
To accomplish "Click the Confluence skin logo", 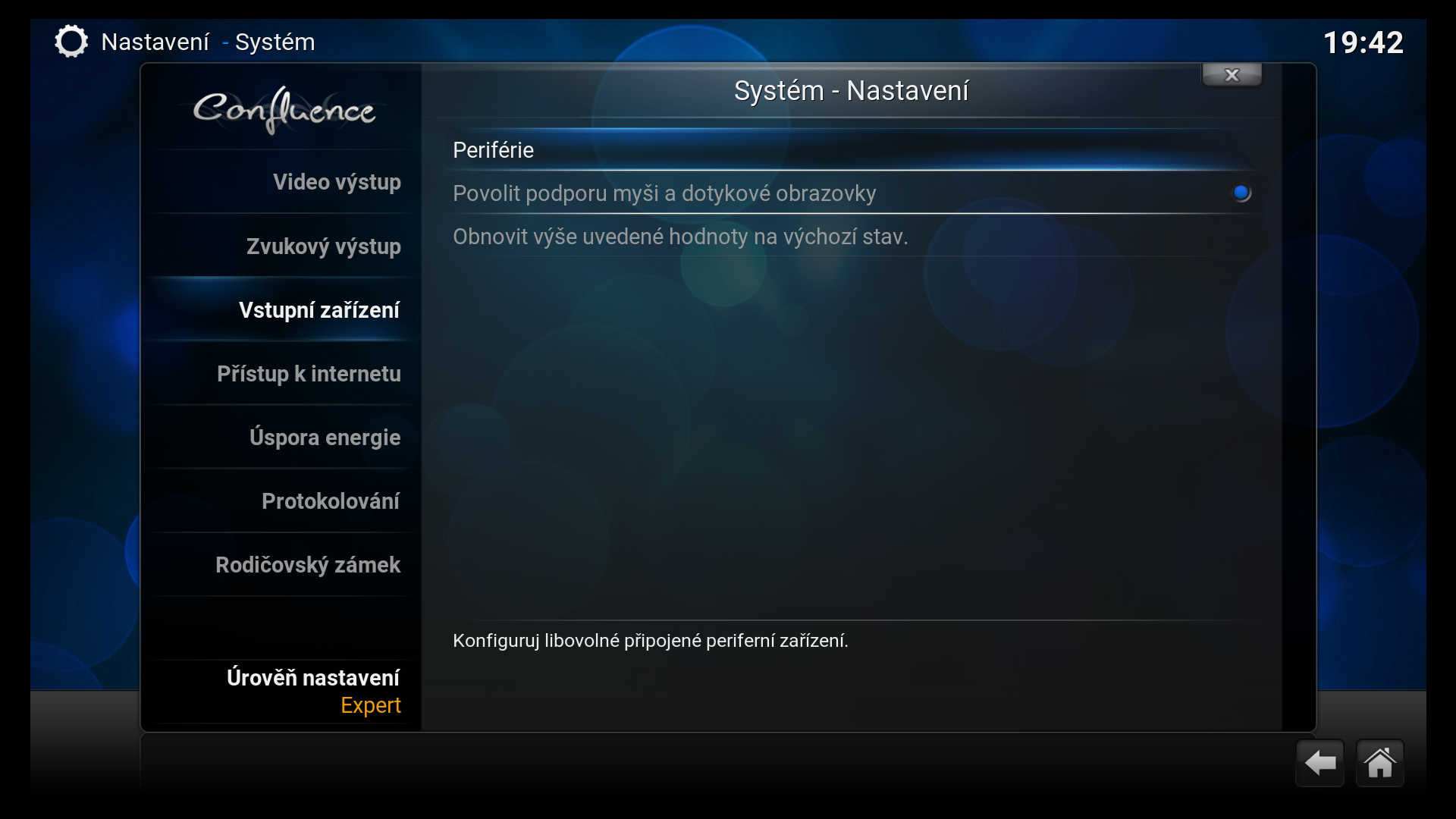I will (284, 110).
